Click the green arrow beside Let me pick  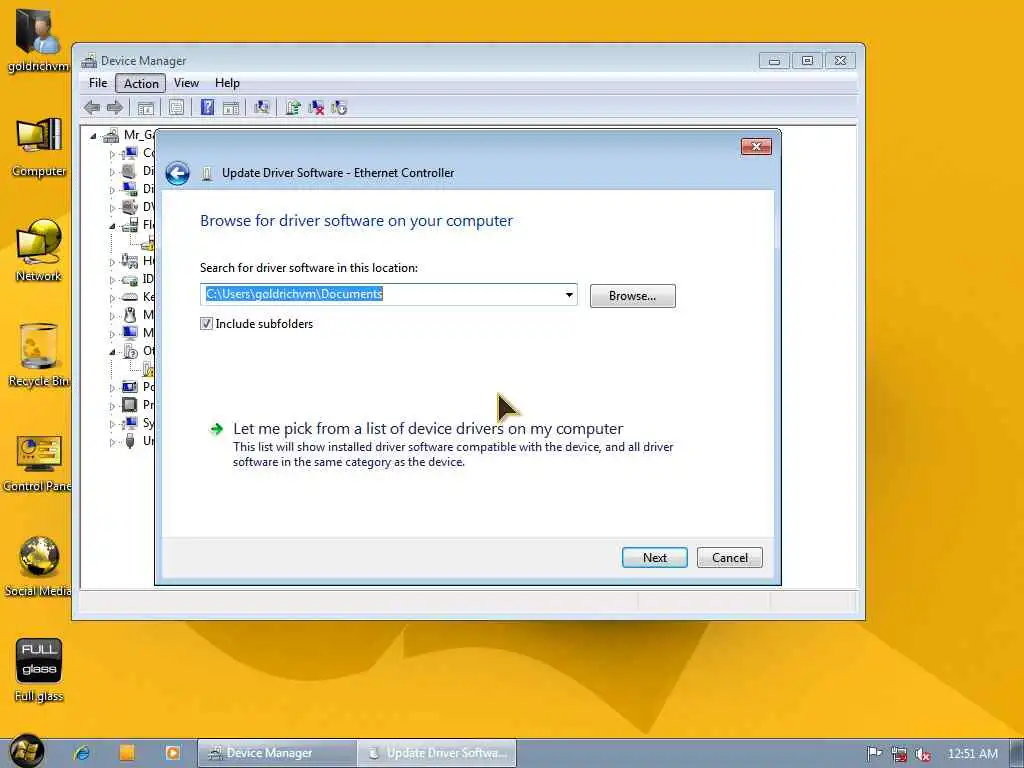[x=216, y=429]
